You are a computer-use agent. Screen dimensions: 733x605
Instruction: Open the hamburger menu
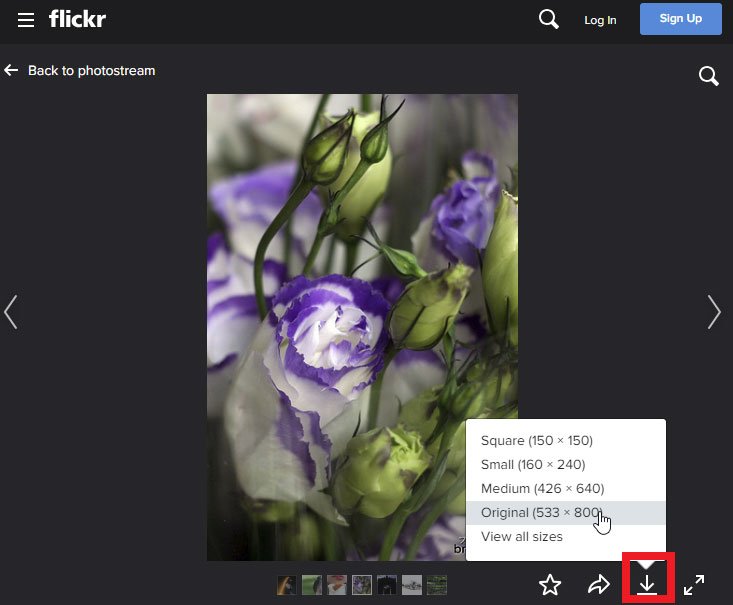[26, 20]
